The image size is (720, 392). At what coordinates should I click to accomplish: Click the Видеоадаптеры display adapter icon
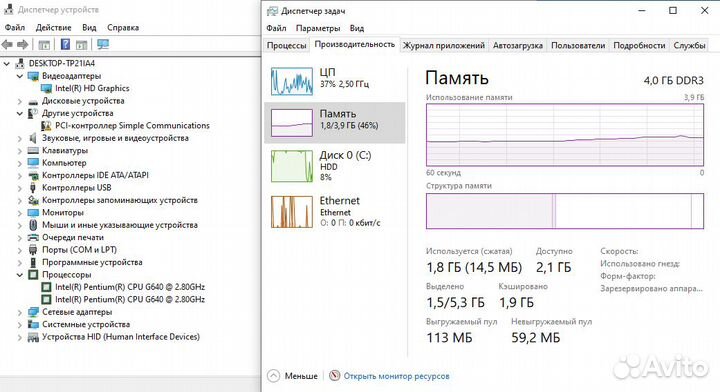(33, 76)
